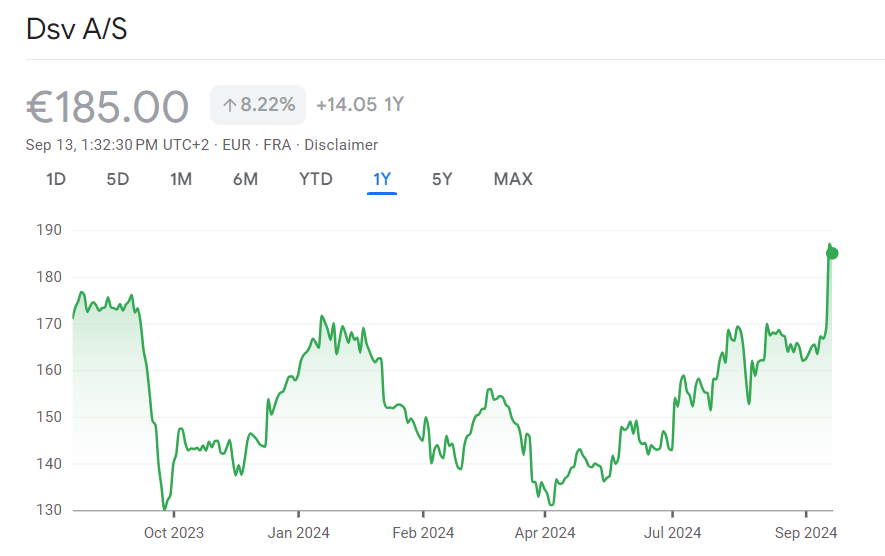This screenshot has width=885, height=556.
Task: Click the +14.05 1Y change text
Action: pos(360,105)
